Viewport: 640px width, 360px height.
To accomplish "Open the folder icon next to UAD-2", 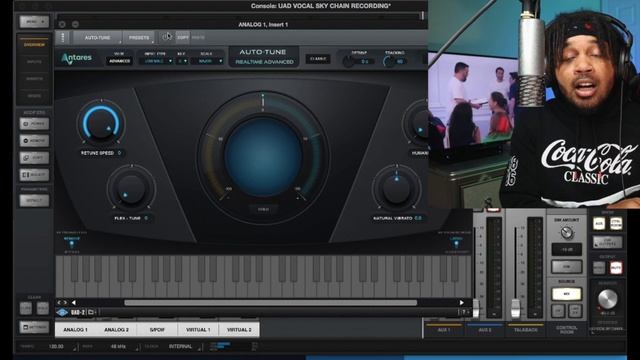I will tap(91, 313).
